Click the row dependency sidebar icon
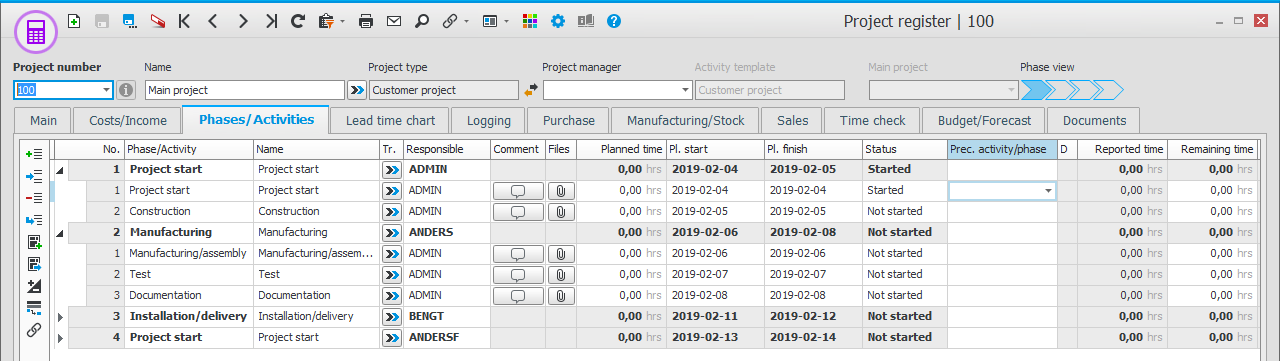This screenshot has width=1280, height=361. [34, 308]
